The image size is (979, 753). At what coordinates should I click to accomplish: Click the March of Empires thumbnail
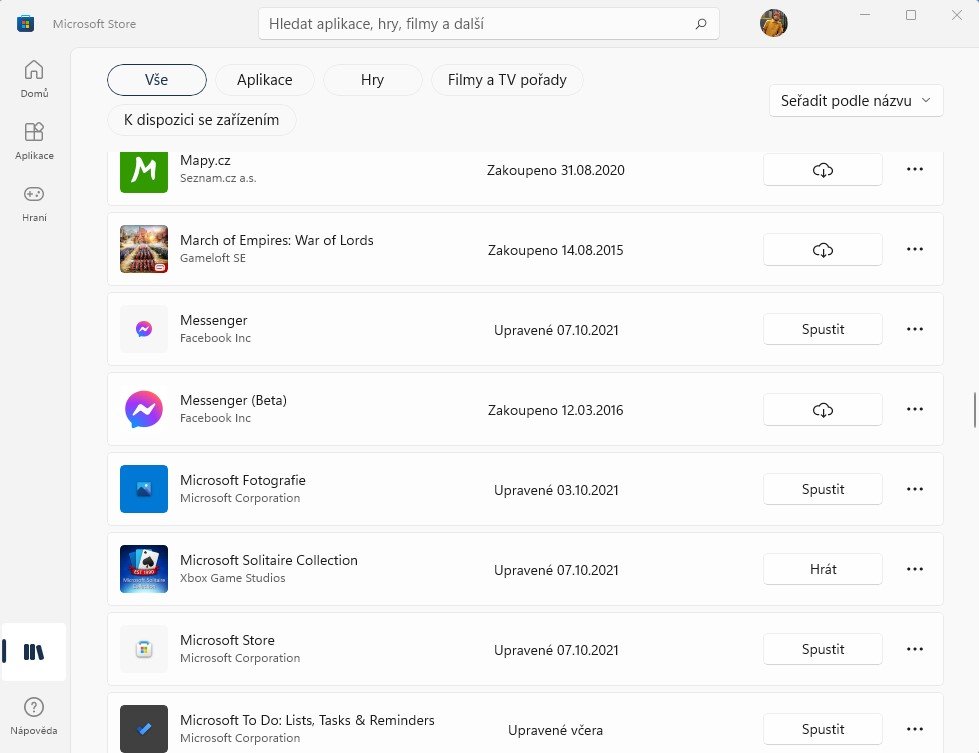point(144,249)
